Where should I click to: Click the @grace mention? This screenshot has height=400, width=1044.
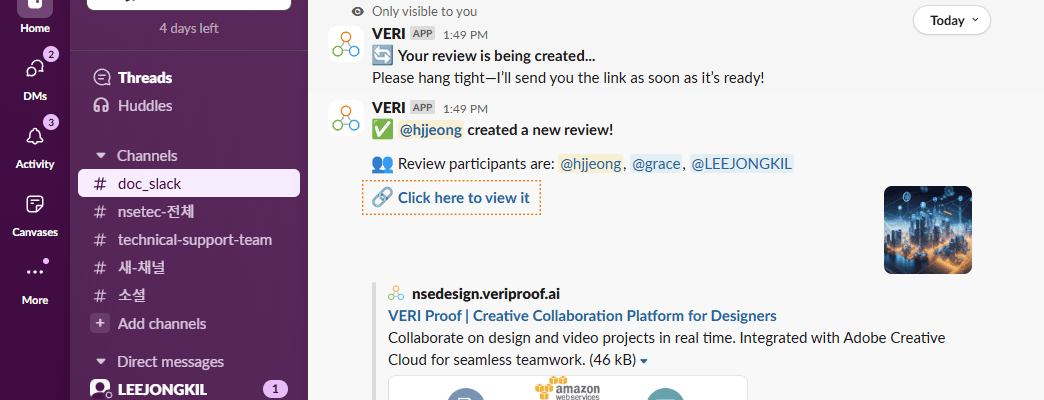point(656,163)
